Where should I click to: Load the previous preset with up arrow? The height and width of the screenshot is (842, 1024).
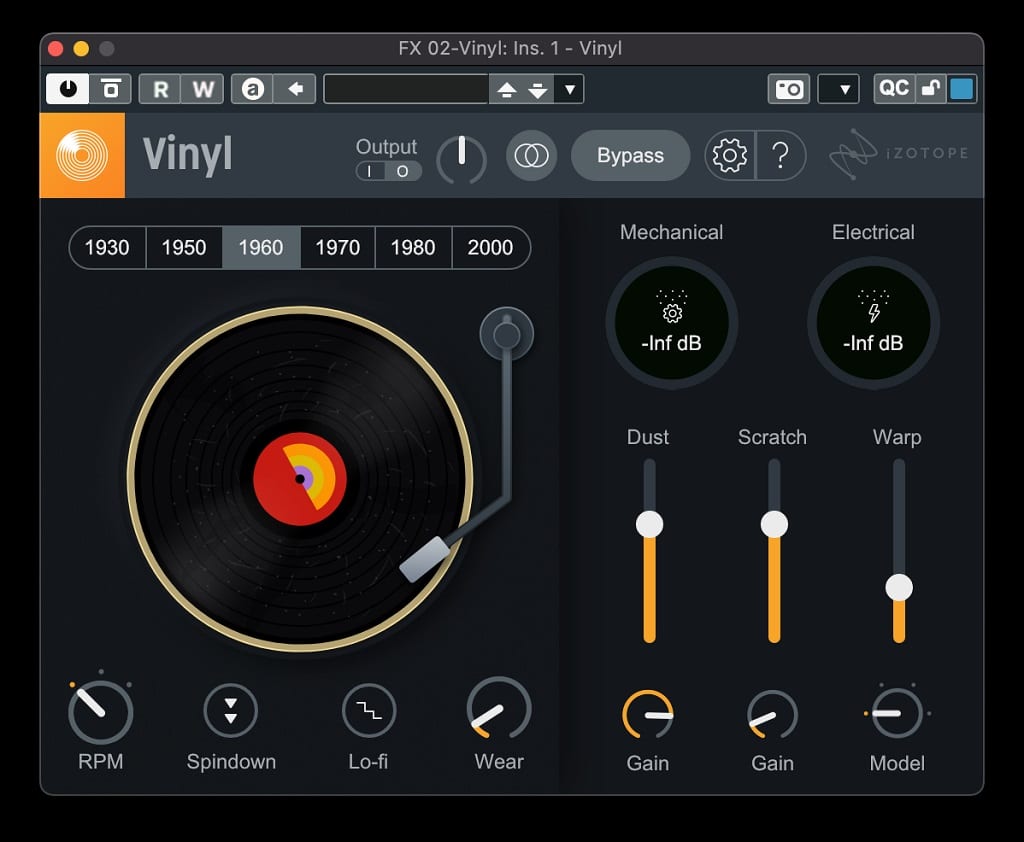coord(507,89)
